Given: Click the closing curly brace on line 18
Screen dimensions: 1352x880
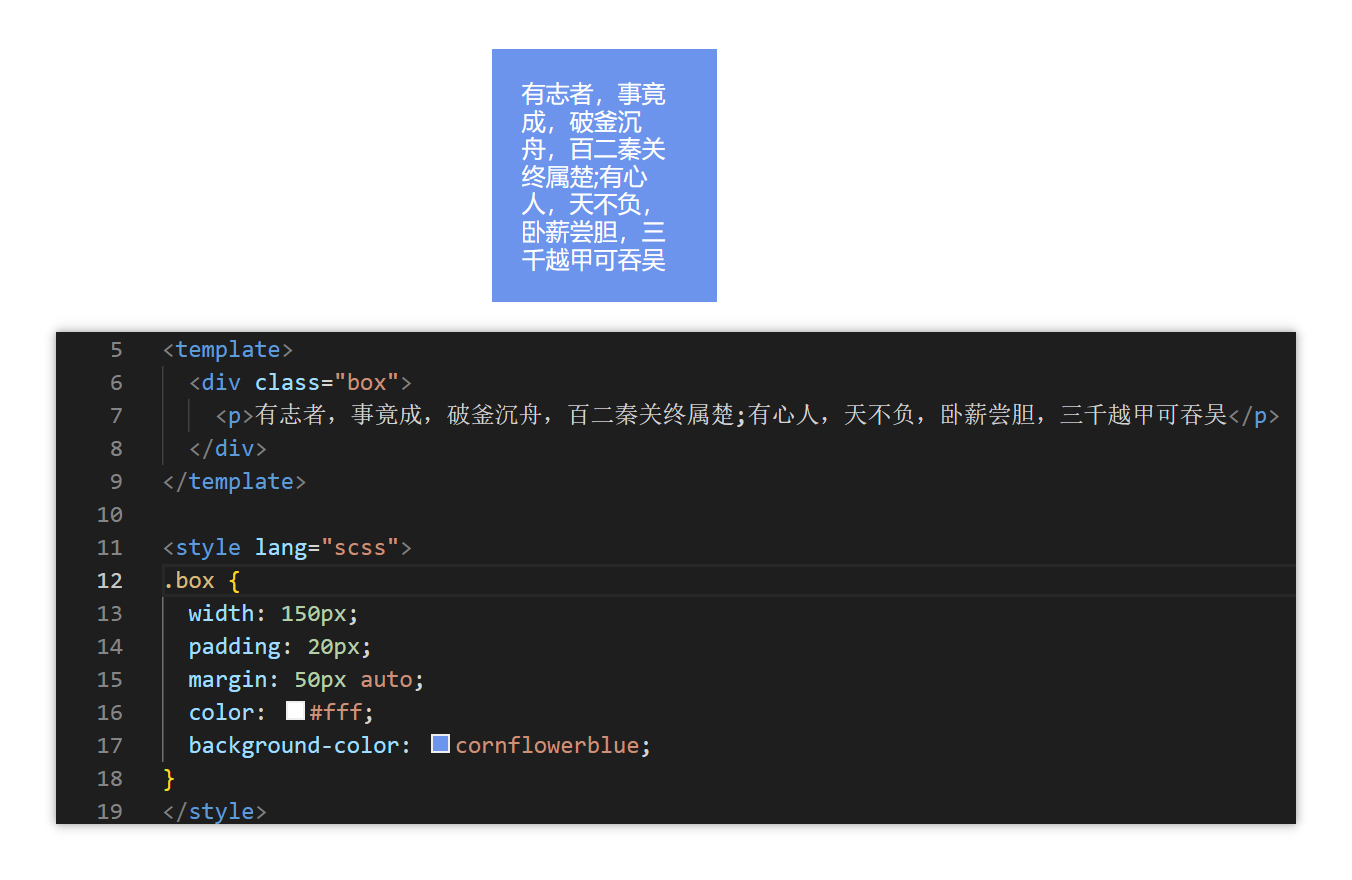Looking at the screenshot, I should (169, 779).
